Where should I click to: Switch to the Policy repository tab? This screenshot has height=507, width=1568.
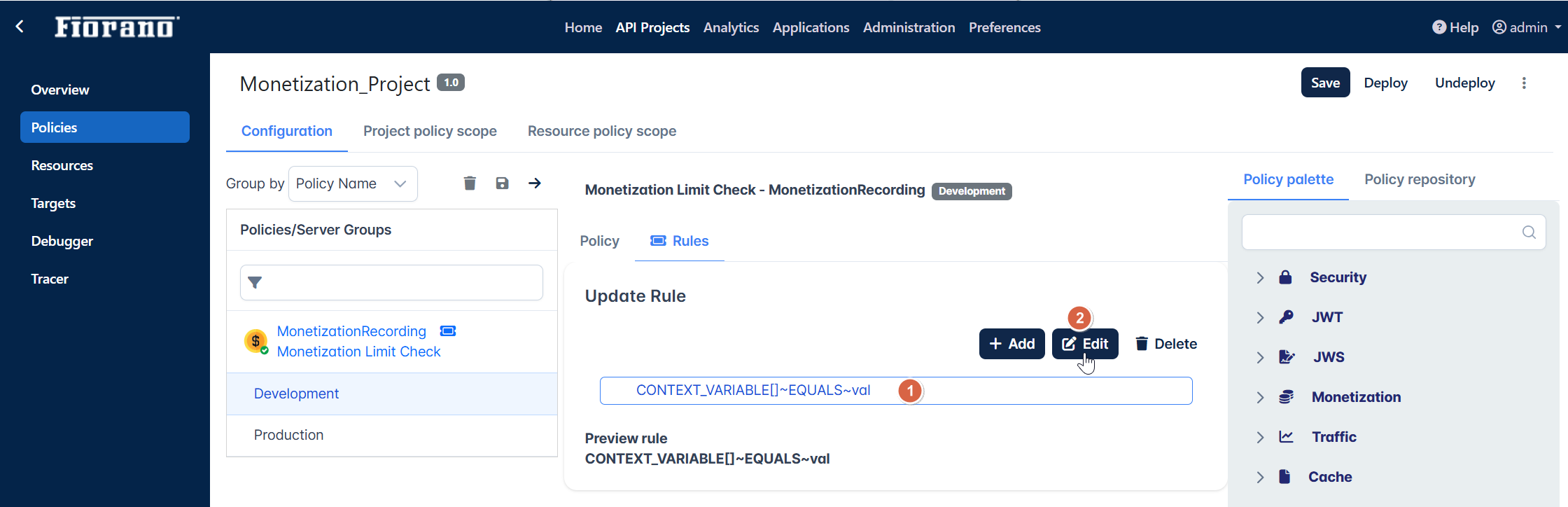click(x=1420, y=179)
